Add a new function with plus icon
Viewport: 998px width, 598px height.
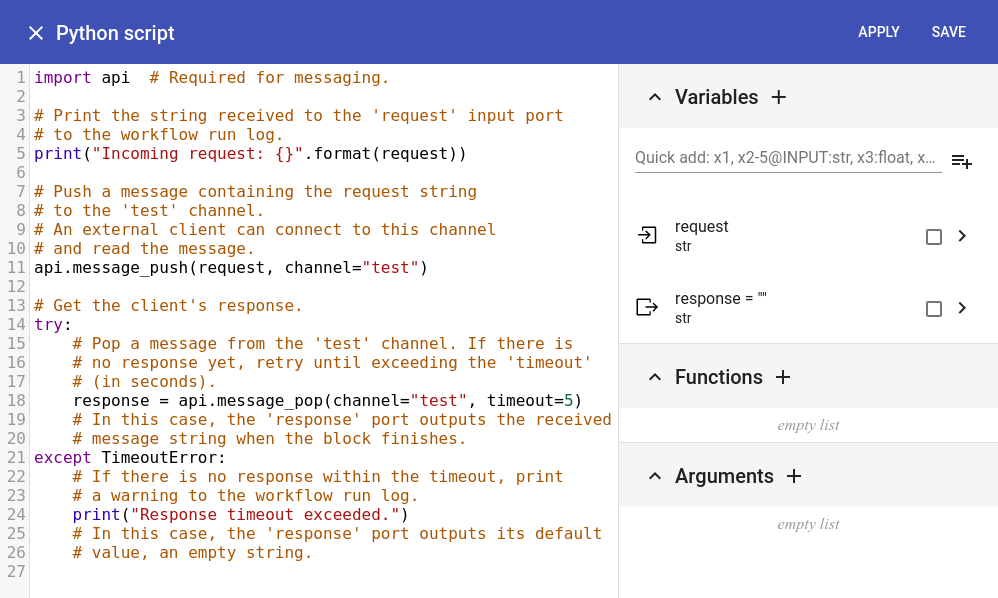click(783, 377)
